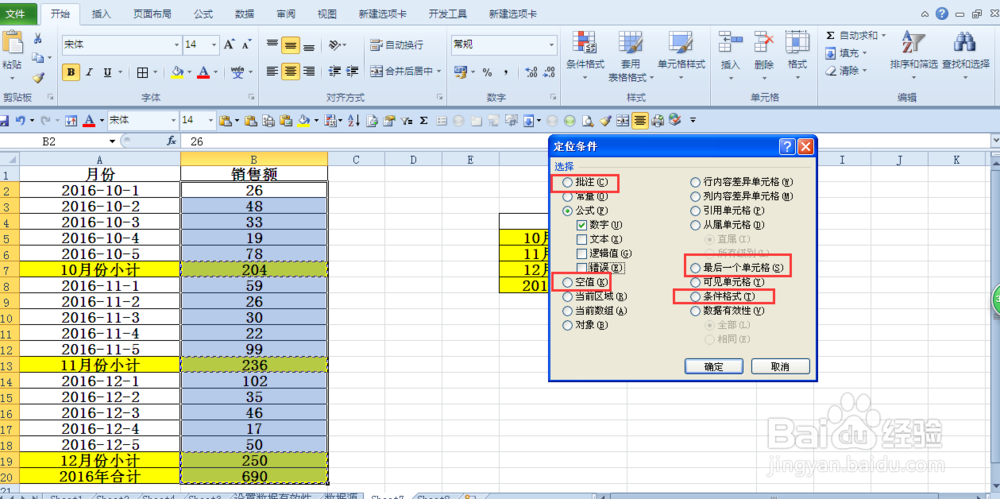Click the 填充 fill button

(846, 54)
